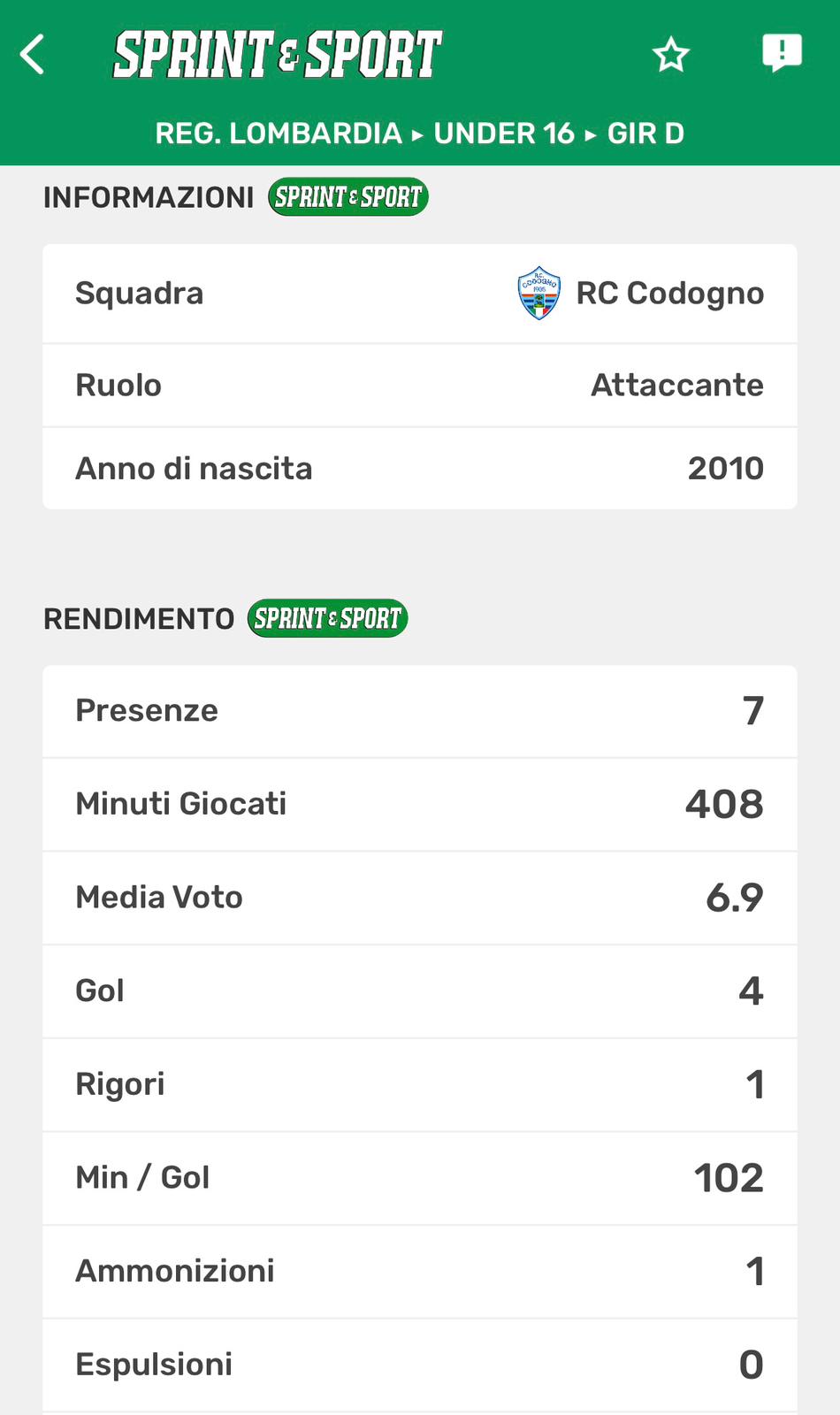Screen dimensions: 840x1415
Task: Tap the star favorite icon
Action: click(671, 55)
